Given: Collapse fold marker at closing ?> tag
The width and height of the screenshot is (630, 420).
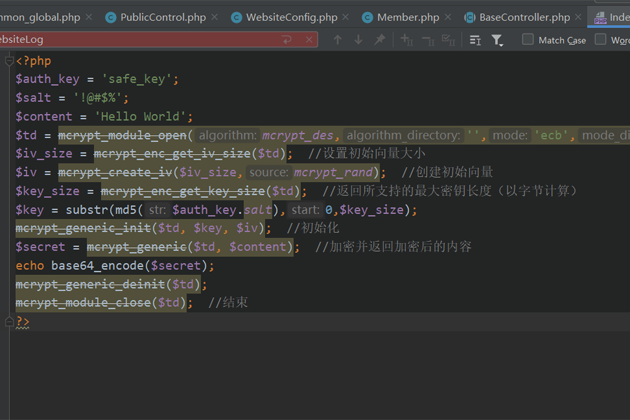Looking at the screenshot, I should point(9,321).
